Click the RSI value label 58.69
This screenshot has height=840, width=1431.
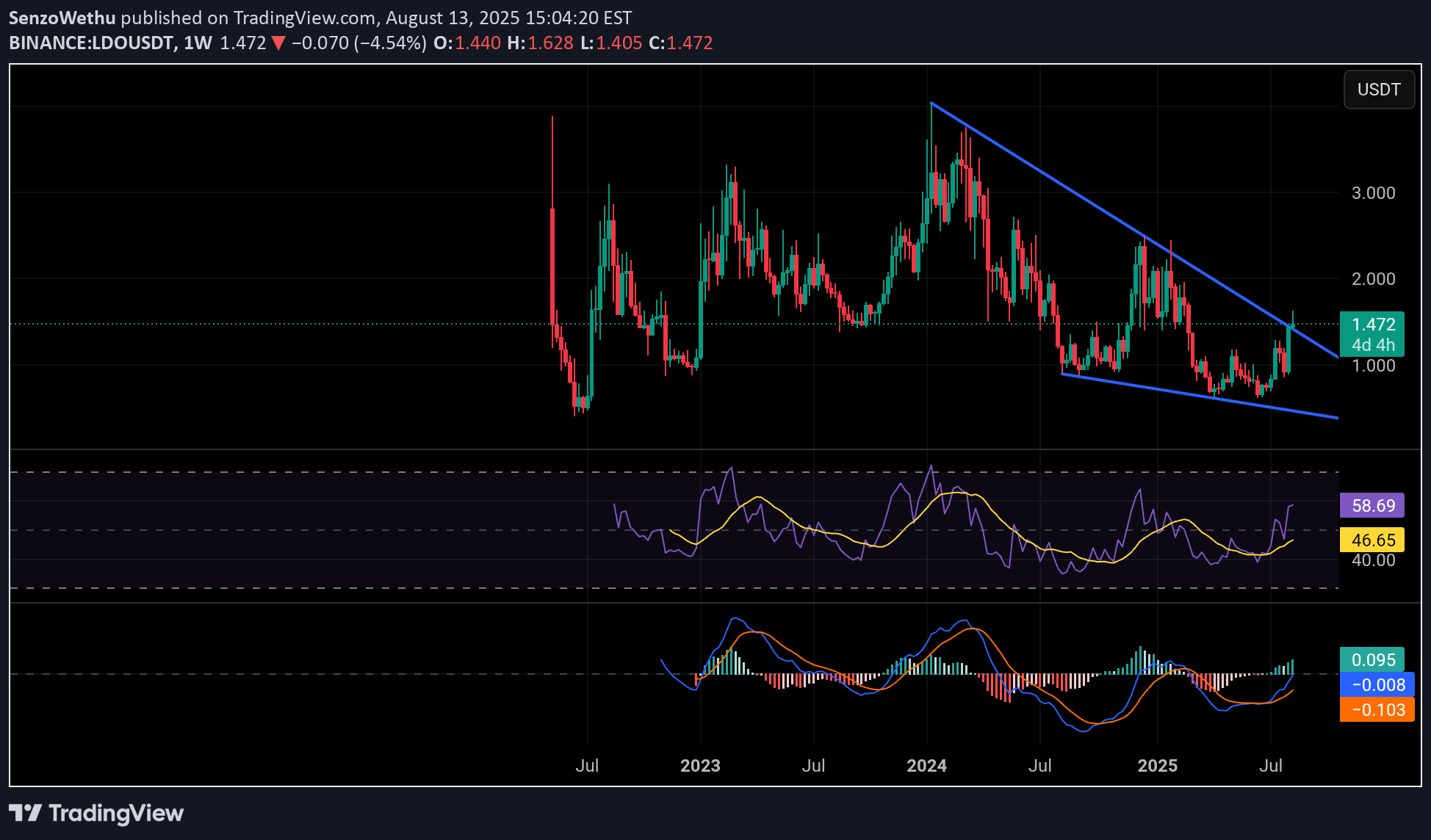(1372, 505)
